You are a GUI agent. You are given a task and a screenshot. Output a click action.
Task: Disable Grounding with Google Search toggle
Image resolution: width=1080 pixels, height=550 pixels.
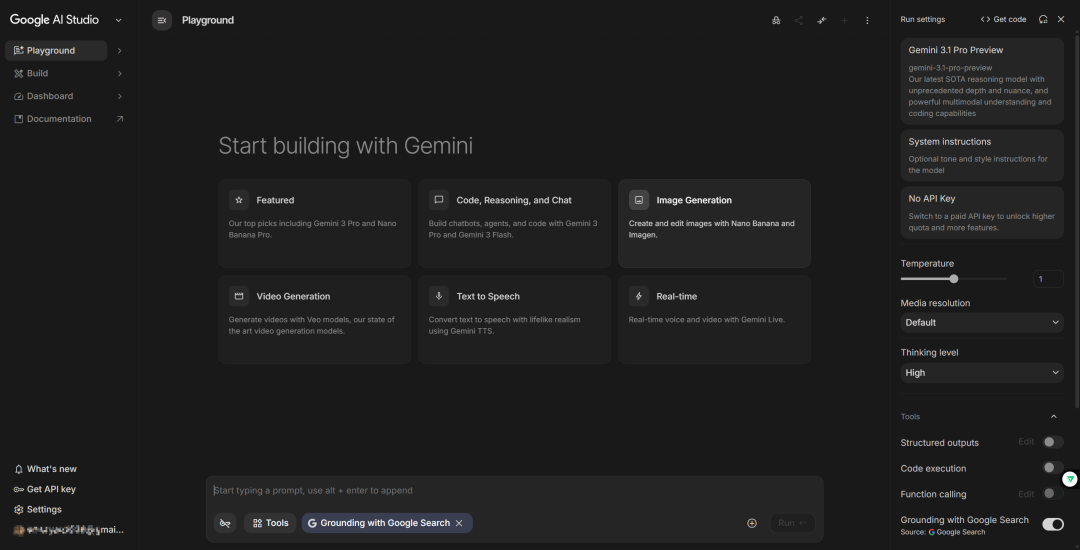point(1052,524)
